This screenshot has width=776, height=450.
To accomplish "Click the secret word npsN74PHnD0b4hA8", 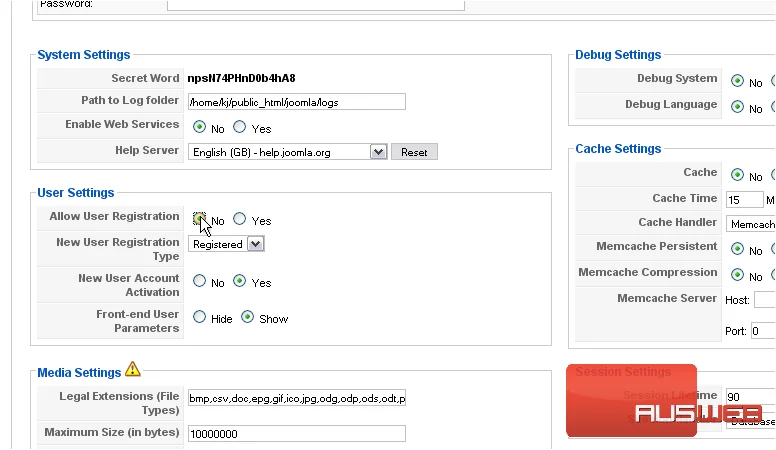I will pos(241,78).
